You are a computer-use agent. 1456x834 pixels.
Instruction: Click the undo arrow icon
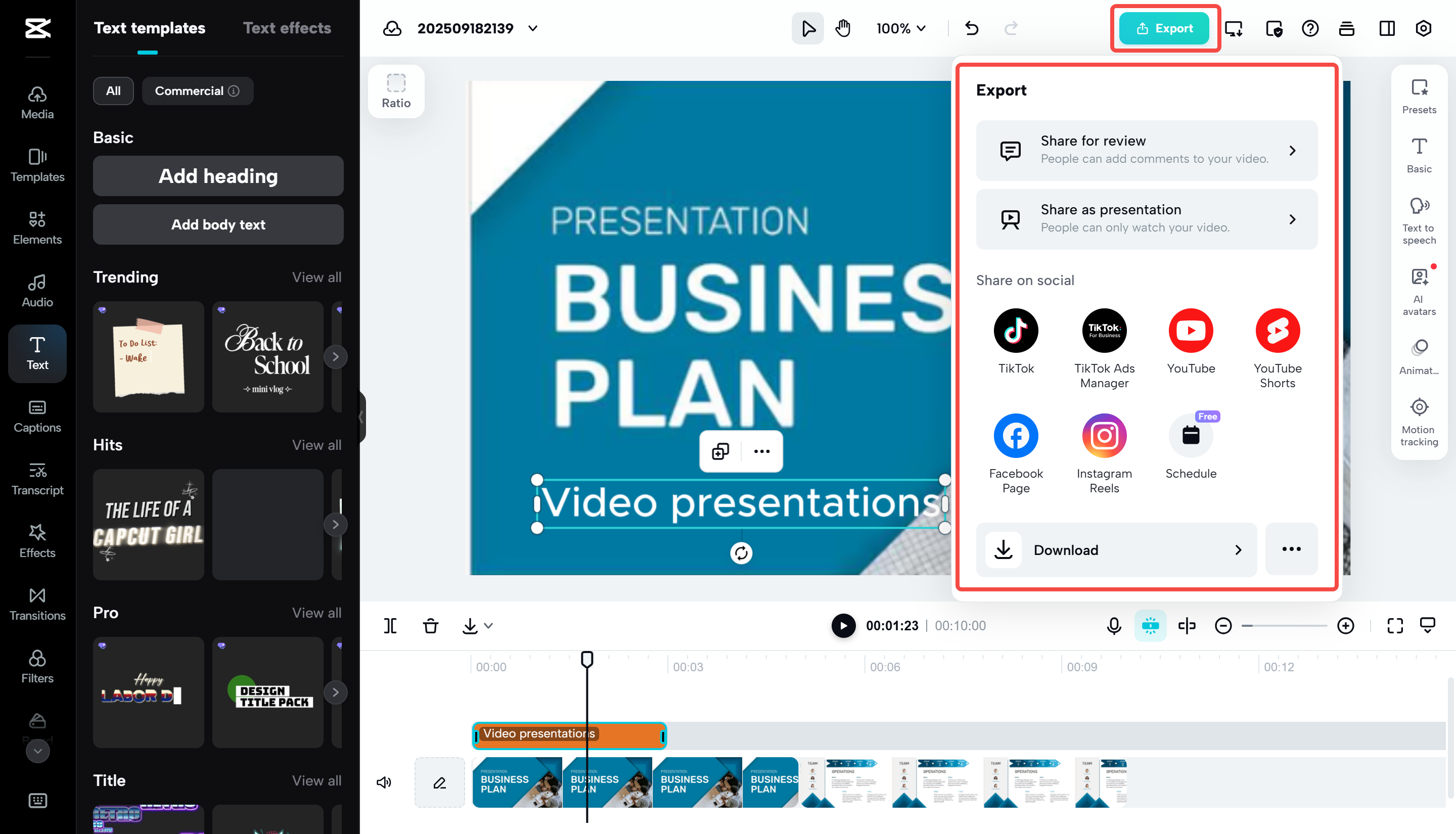(x=972, y=28)
